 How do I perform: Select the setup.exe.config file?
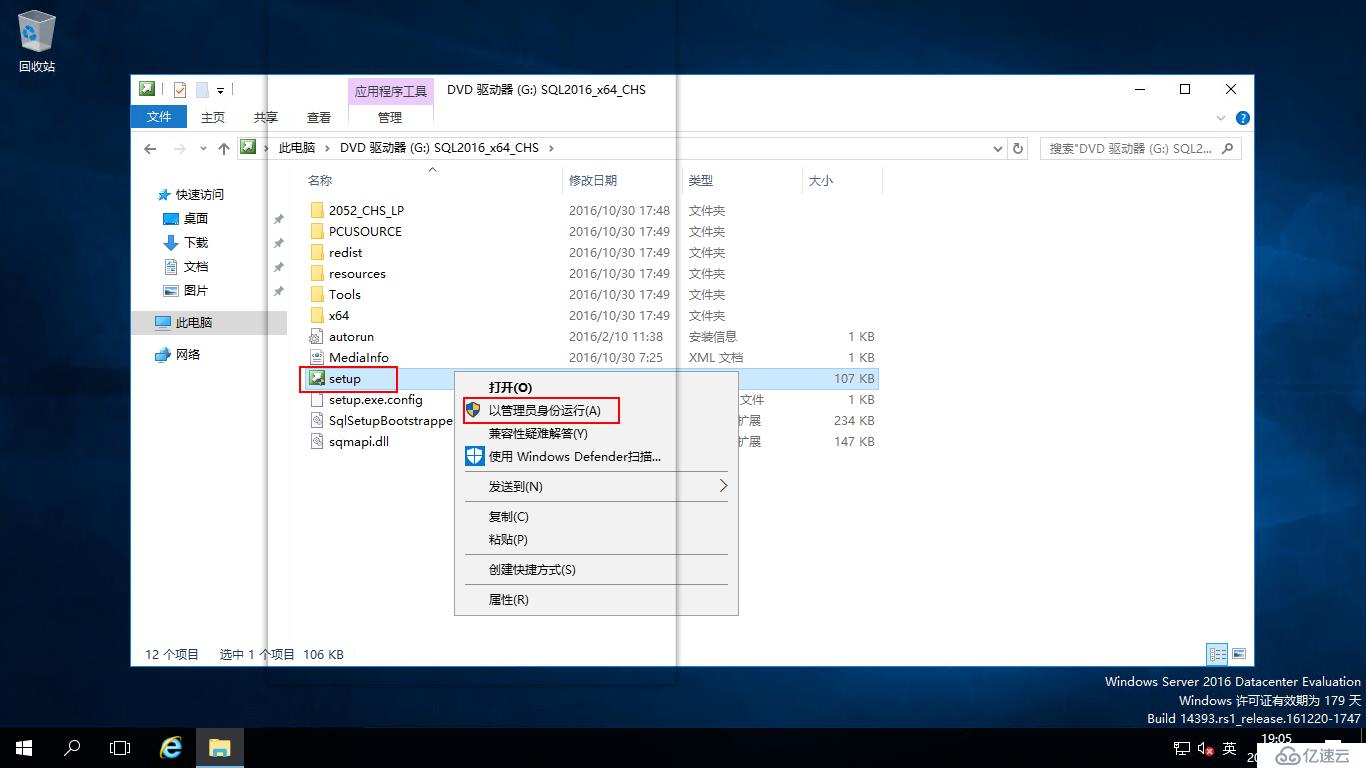(376, 400)
